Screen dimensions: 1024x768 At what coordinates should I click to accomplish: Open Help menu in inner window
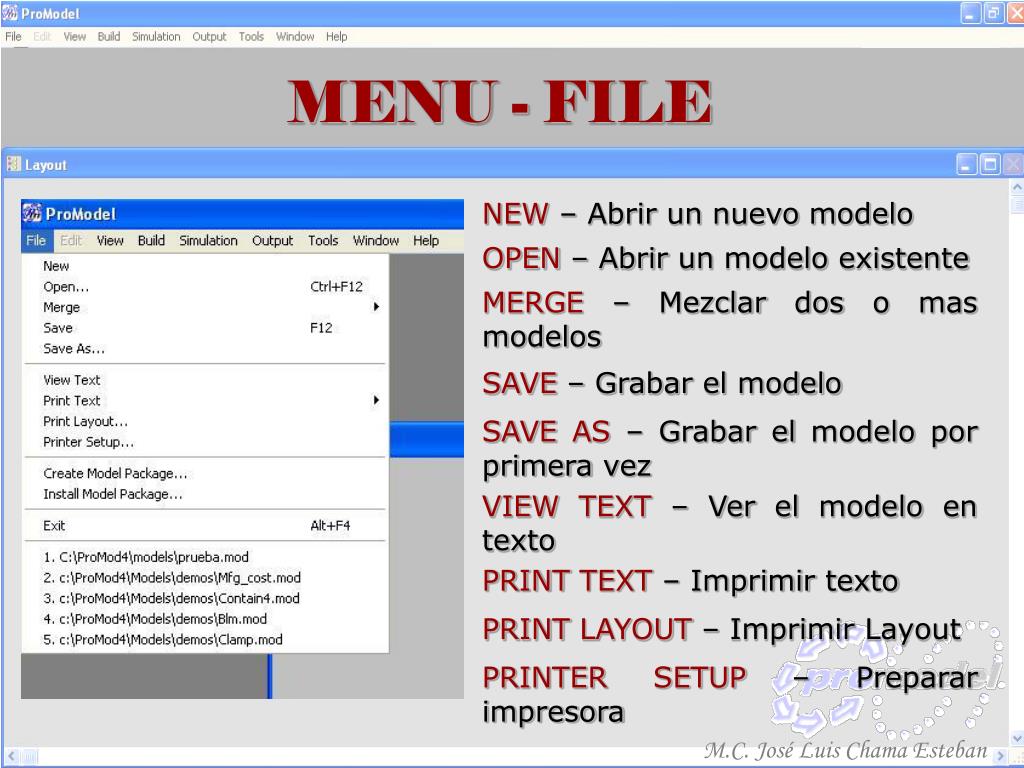point(426,240)
